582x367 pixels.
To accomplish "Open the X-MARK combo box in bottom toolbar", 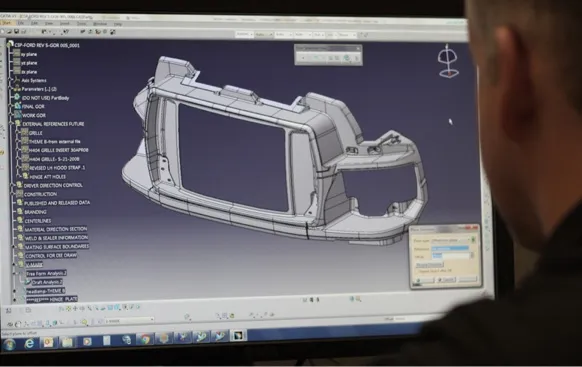I will 129,320.
